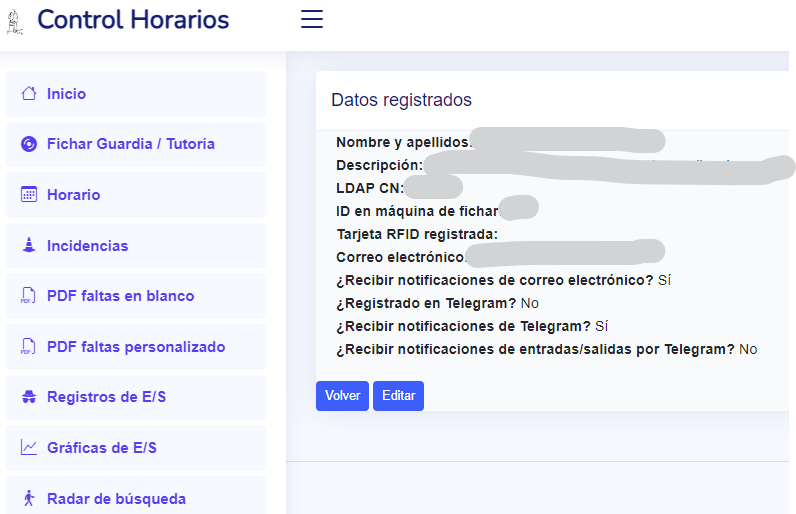Click the Control Horarios logo image
The width and height of the screenshot is (796, 514).
pos(15,22)
